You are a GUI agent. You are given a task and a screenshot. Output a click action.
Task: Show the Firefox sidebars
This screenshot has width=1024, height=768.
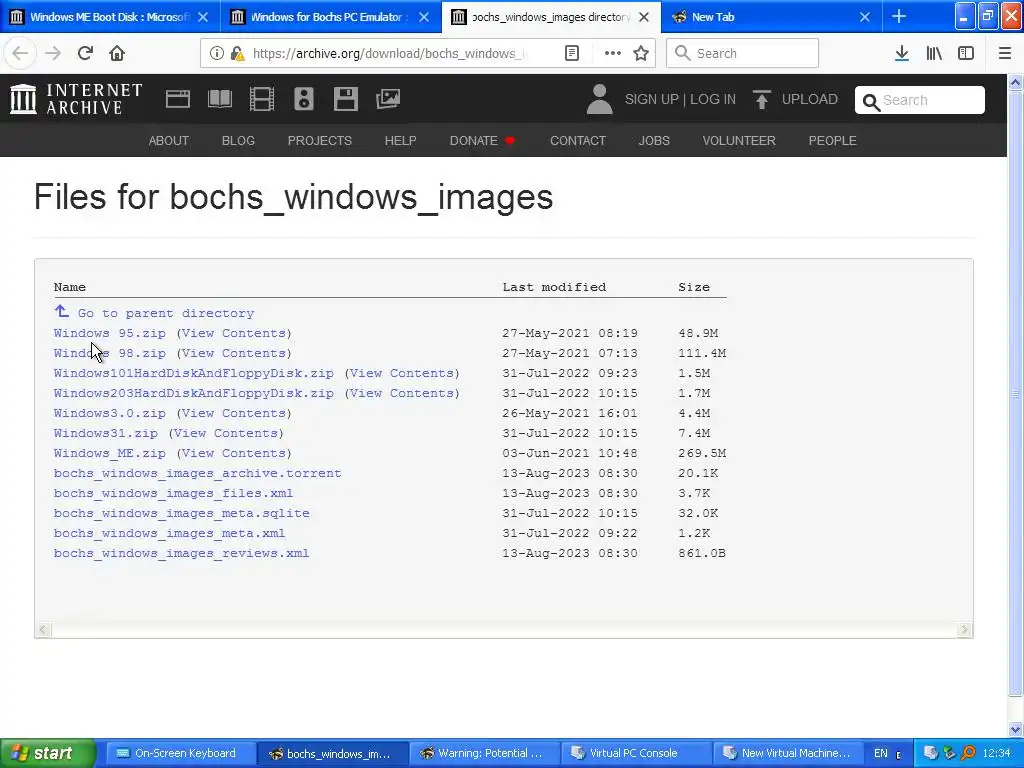966,53
